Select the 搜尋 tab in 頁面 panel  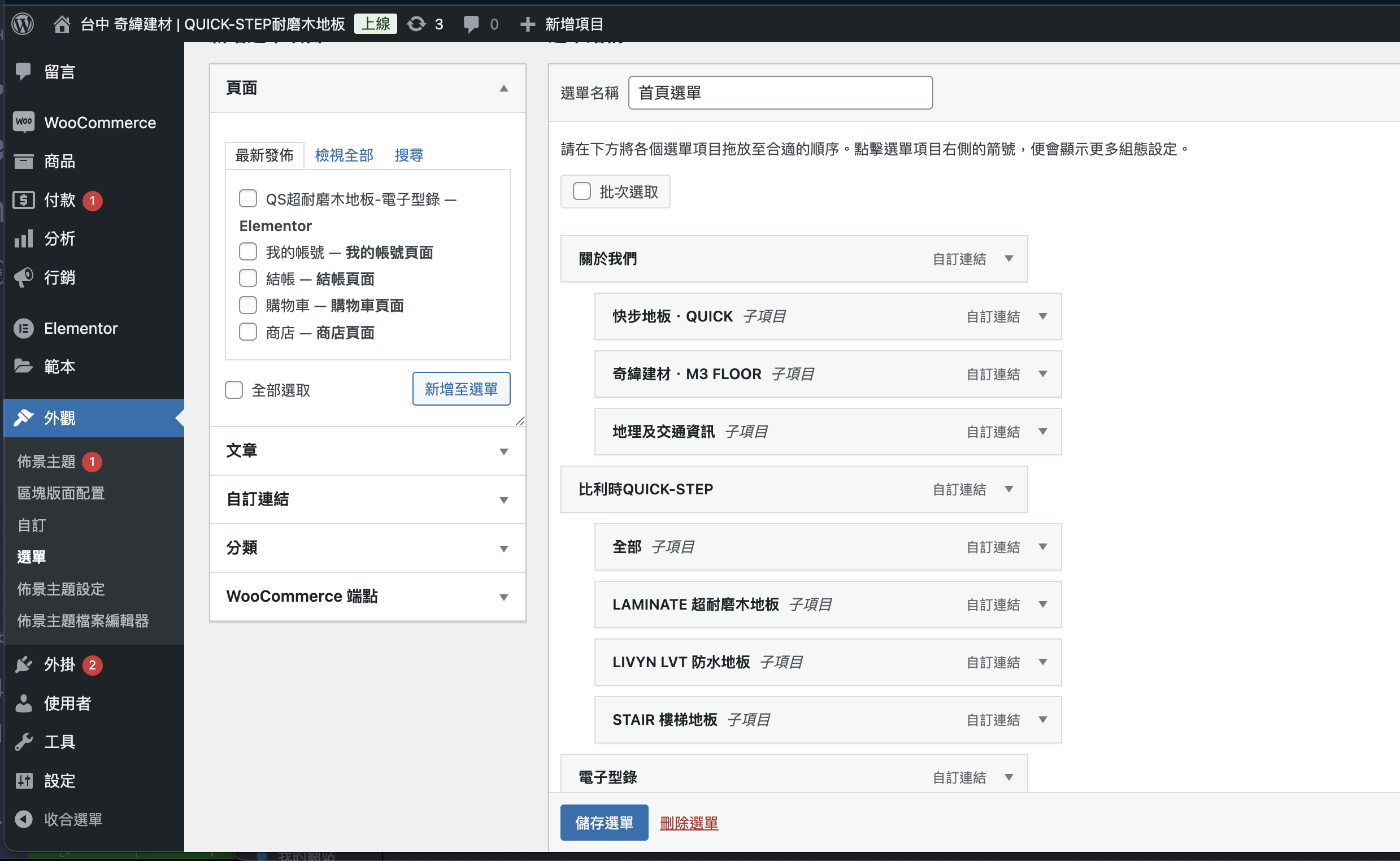pos(408,155)
